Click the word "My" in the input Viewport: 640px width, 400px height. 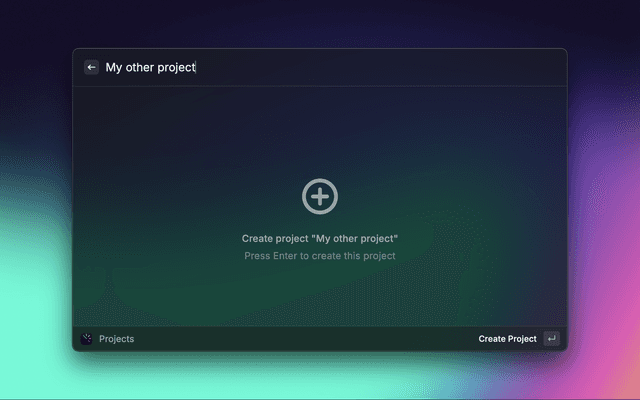click(114, 67)
